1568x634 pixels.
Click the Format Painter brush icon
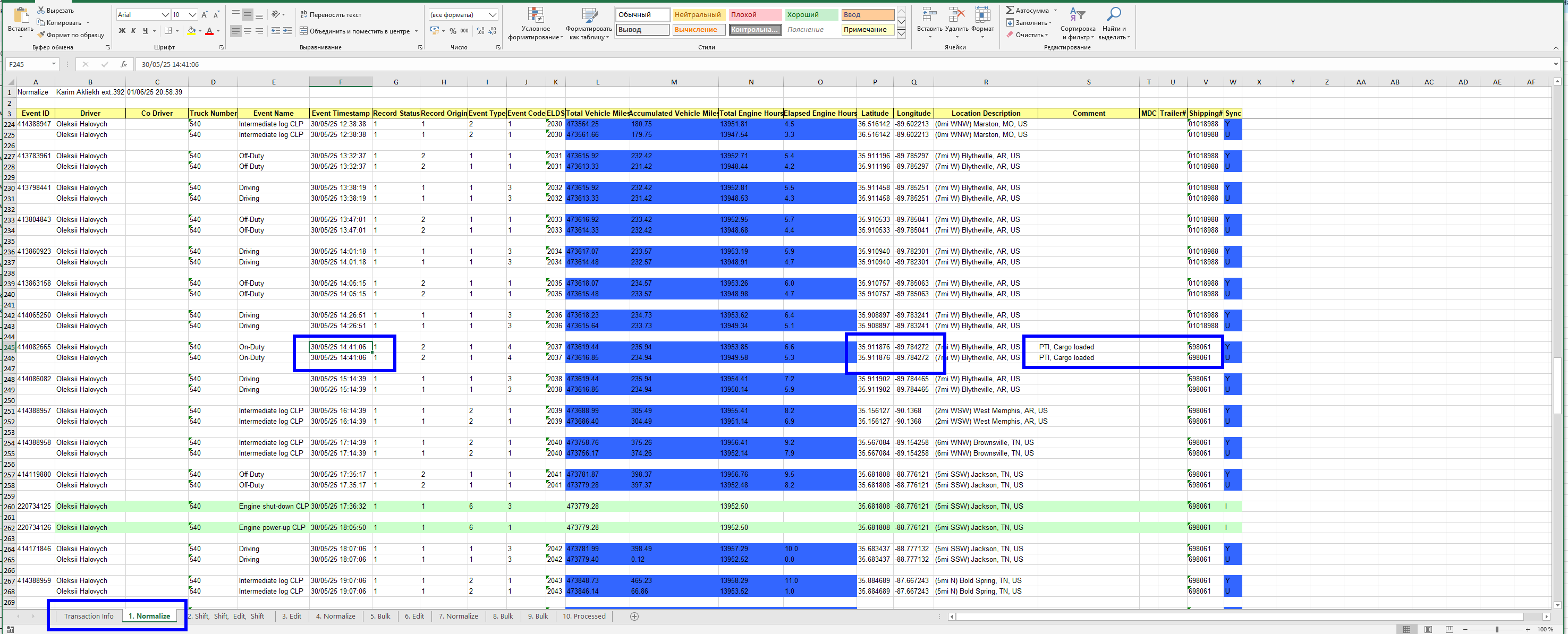[x=41, y=35]
